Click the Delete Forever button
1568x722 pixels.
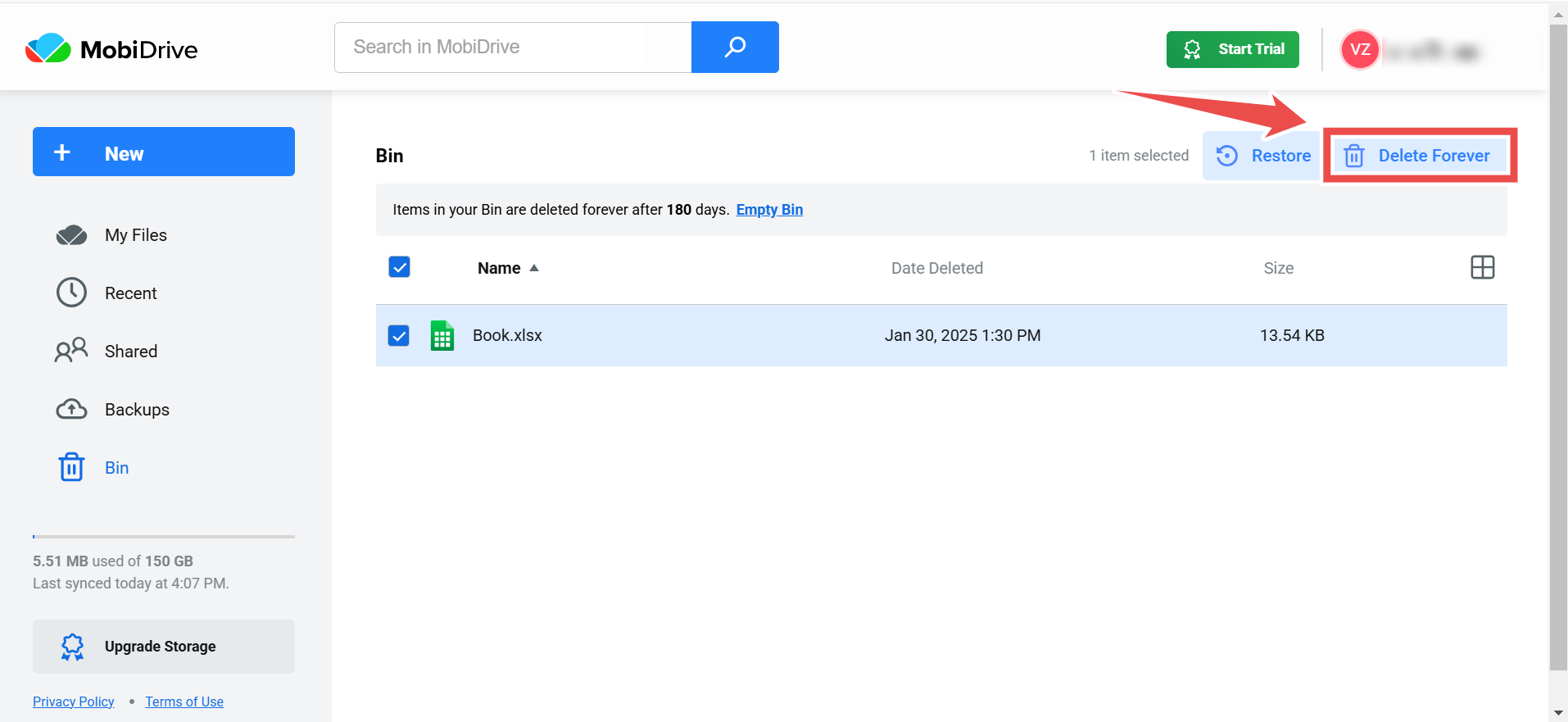coord(1418,156)
